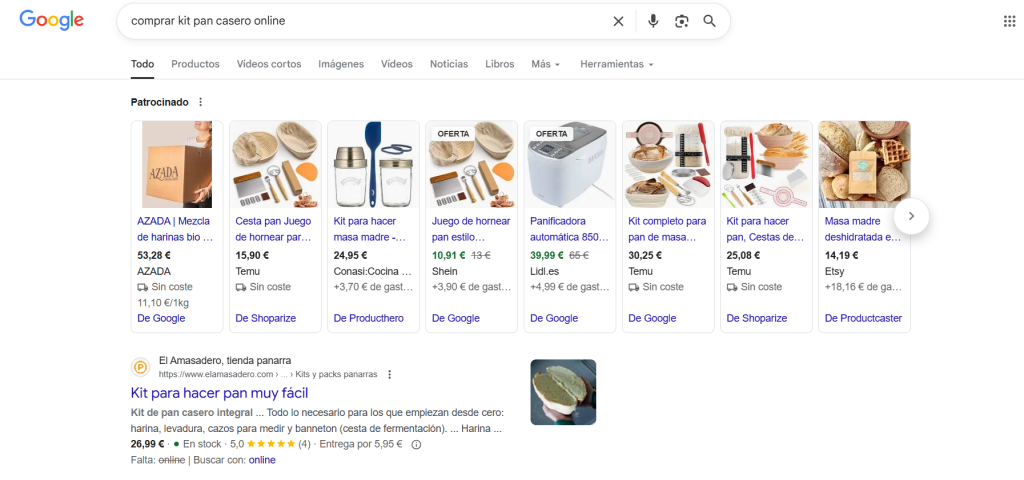This screenshot has width=1024, height=480.
Task: Clear the search box with the X icon
Action: tap(618, 21)
